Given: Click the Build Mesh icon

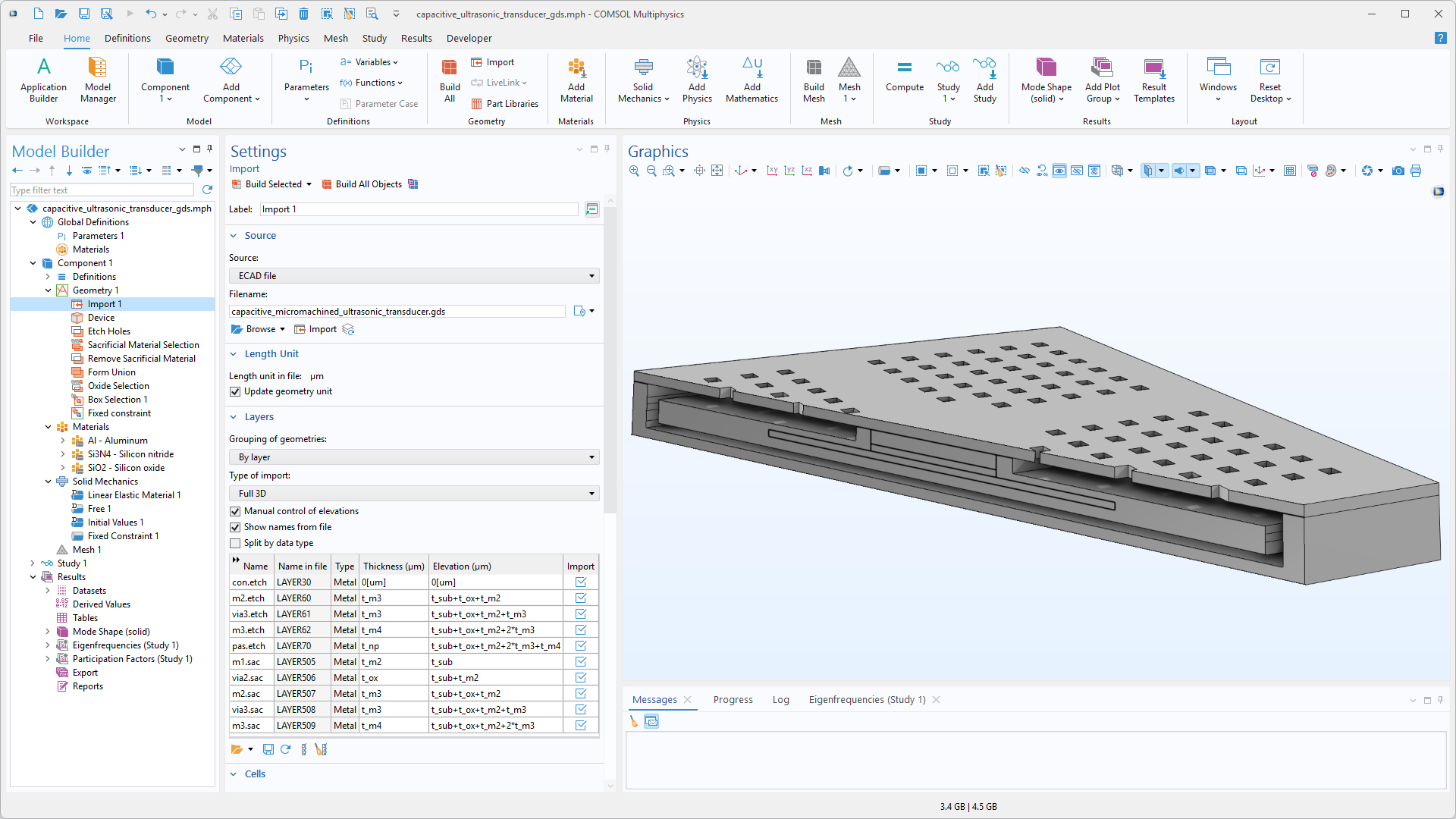Looking at the screenshot, I should (x=814, y=80).
